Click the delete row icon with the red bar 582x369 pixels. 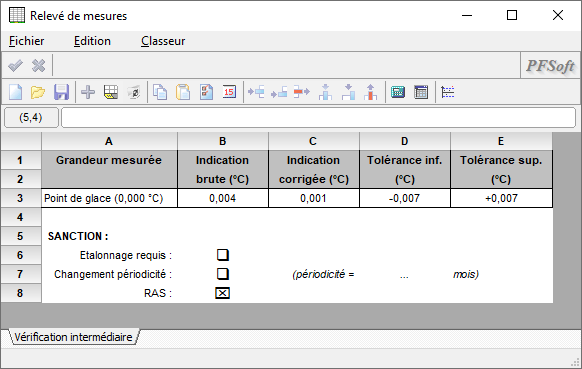coord(302,92)
